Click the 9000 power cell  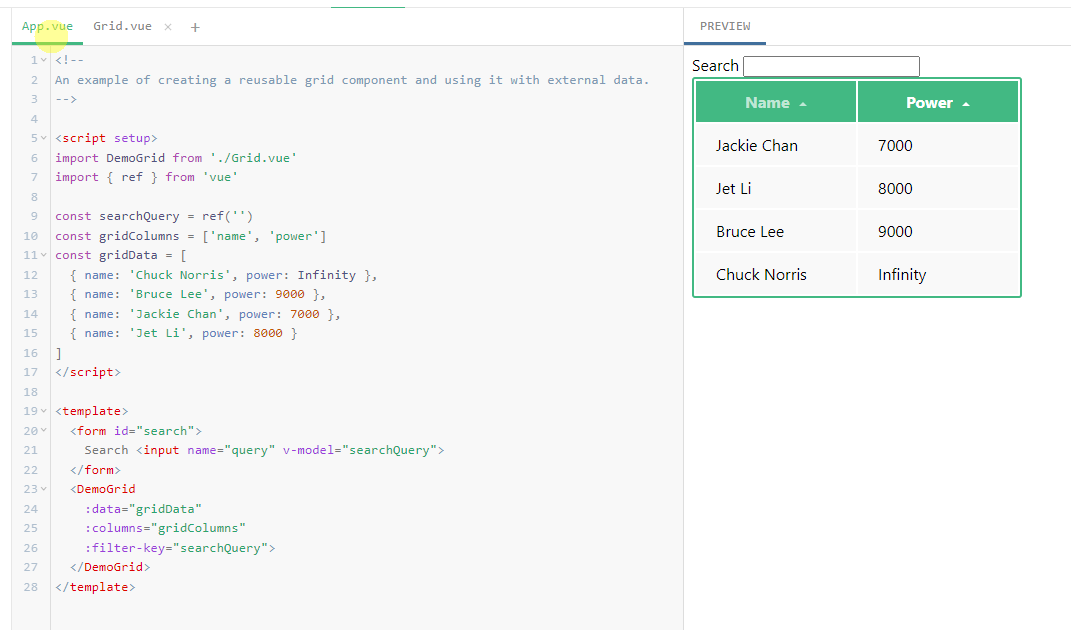[938, 232]
